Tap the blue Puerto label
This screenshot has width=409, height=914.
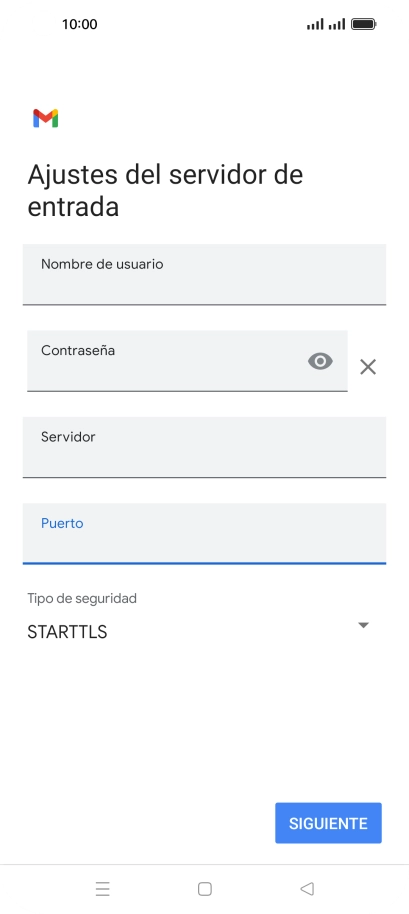click(62, 523)
